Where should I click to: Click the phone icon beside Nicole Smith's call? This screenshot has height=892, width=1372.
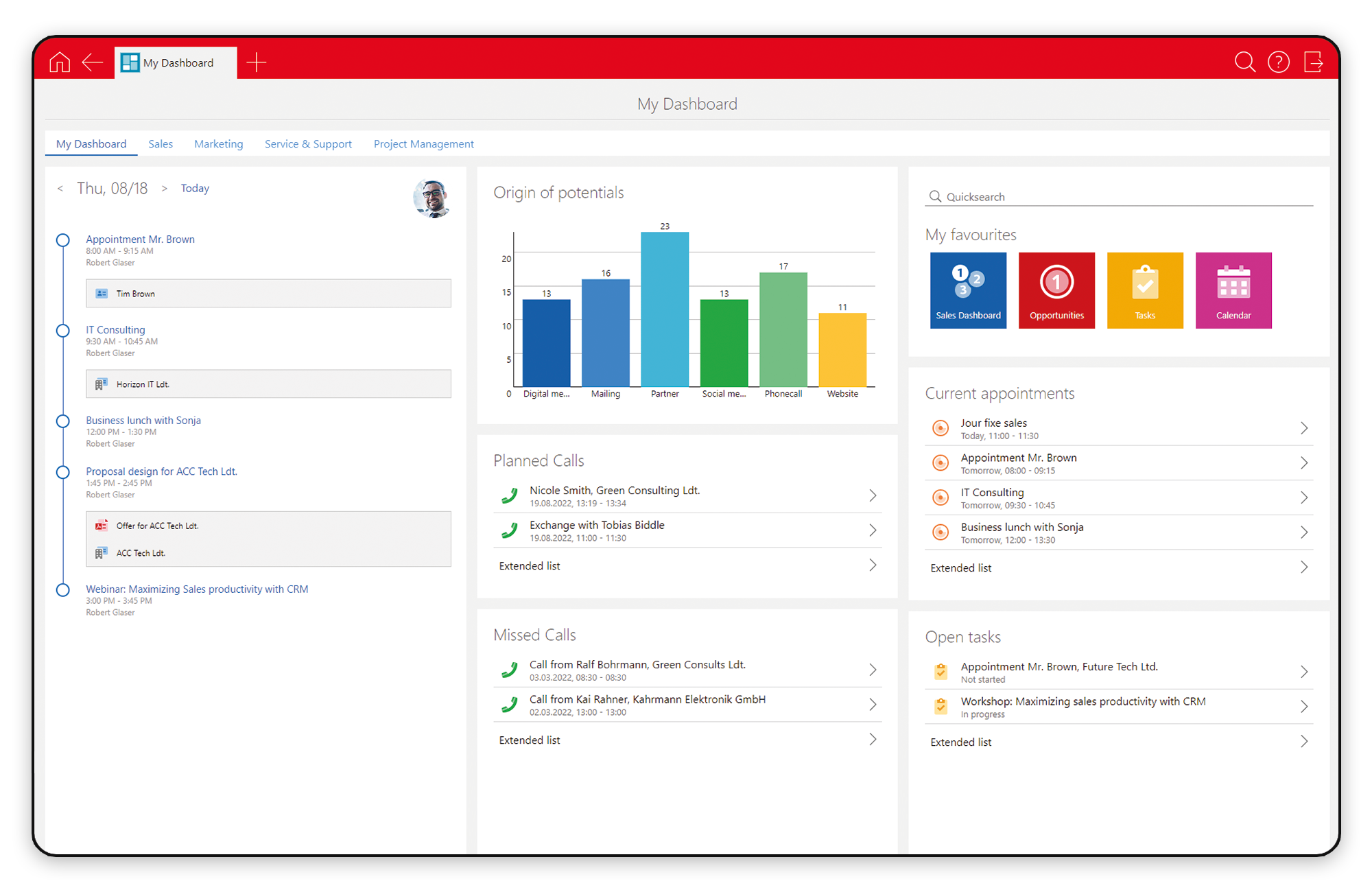509,495
